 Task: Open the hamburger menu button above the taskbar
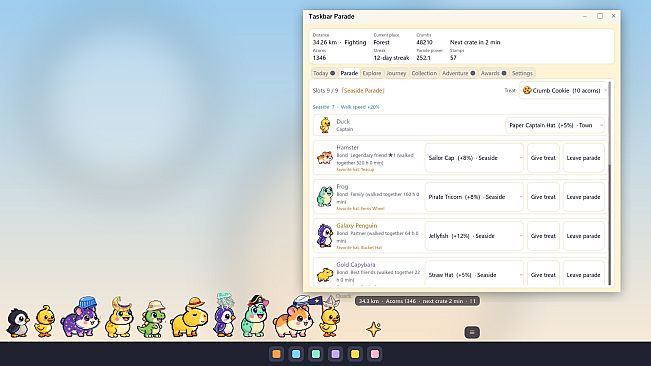point(472,332)
